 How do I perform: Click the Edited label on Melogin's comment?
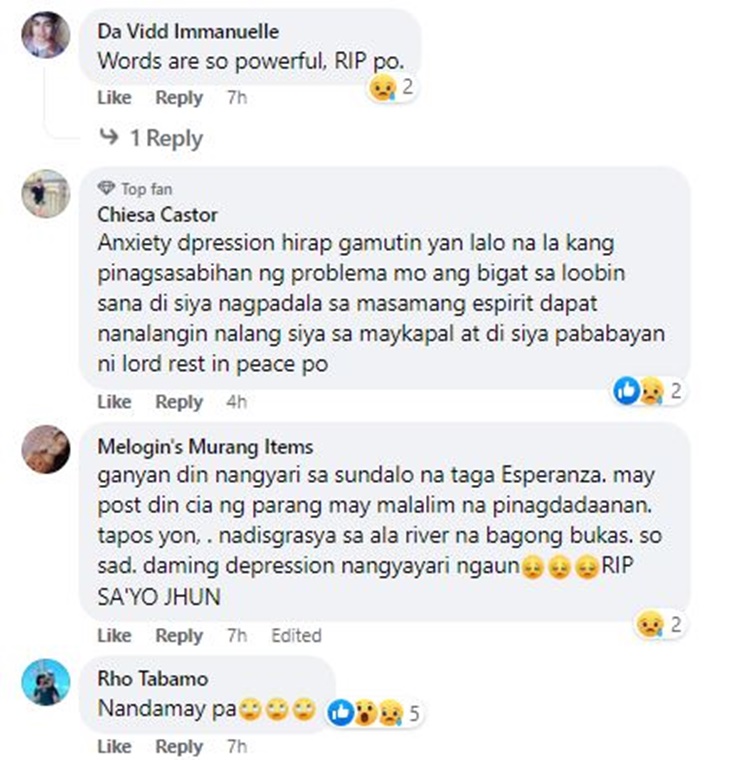pos(296,635)
